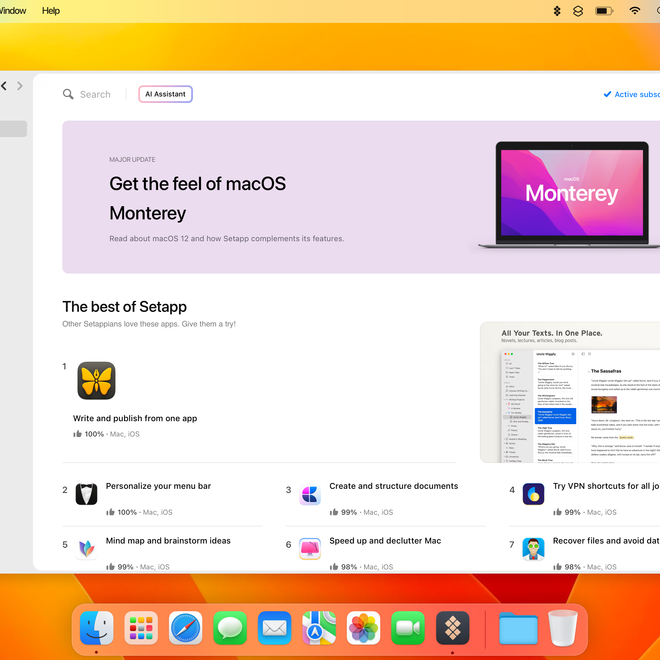The image size is (660, 660).
Task: Click the battery status icon
Action: (604, 11)
